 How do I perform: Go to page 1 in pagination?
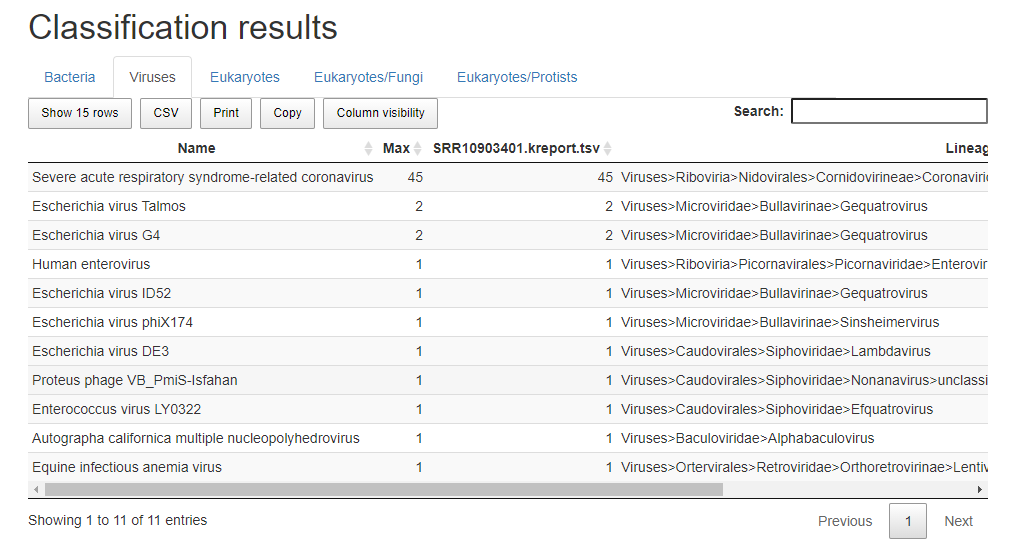(908, 521)
